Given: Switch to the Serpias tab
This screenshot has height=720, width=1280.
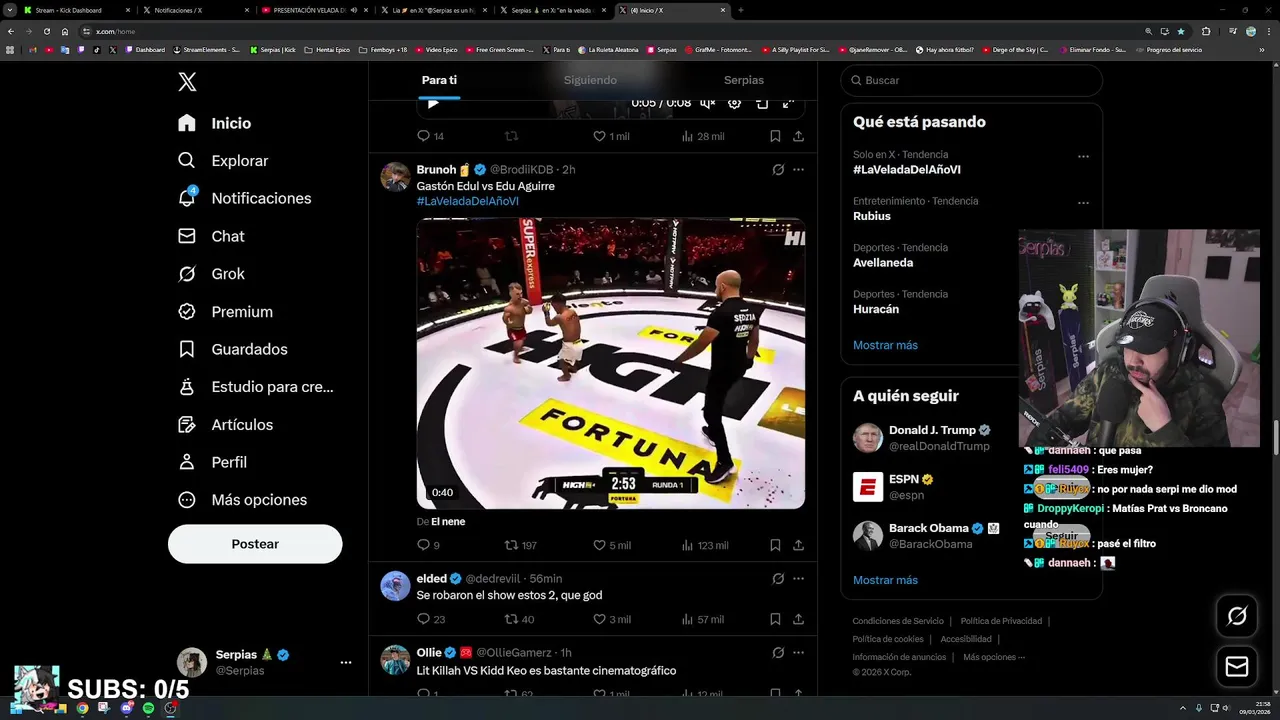Looking at the screenshot, I should click(x=743, y=80).
